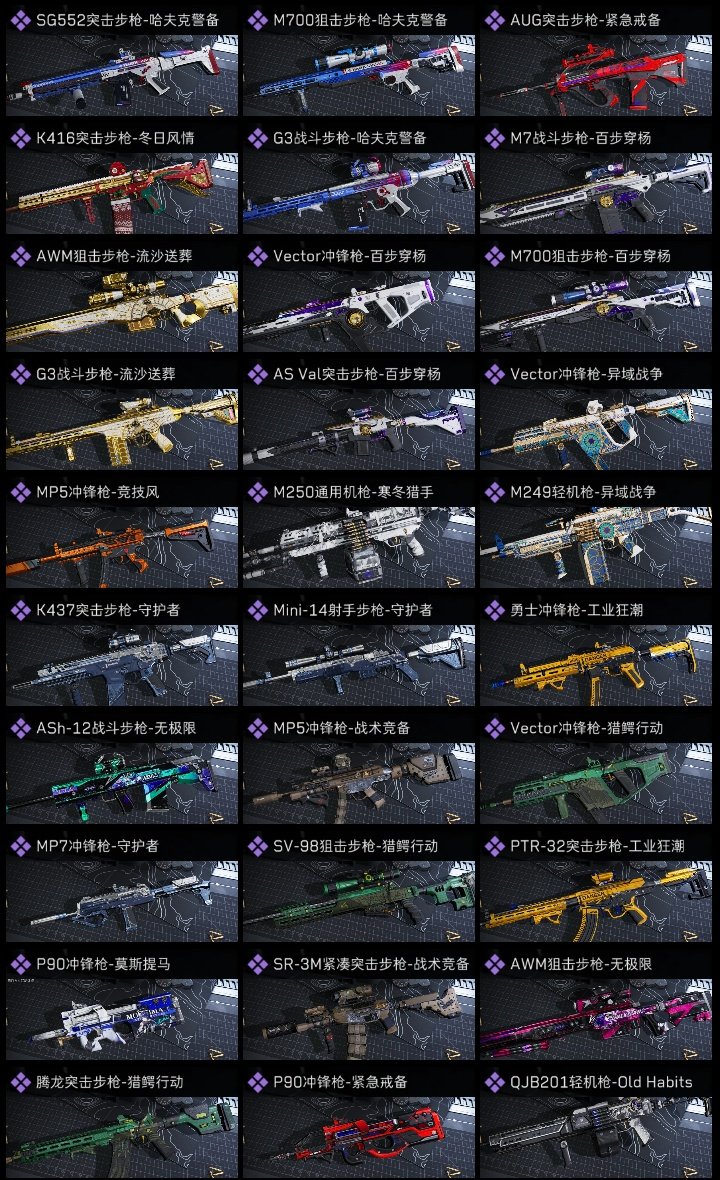Click the purple rarity icon beside 勇士冲锋枪-工业狂潮
The width and height of the screenshot is (720, 1180).
[494, 610]
